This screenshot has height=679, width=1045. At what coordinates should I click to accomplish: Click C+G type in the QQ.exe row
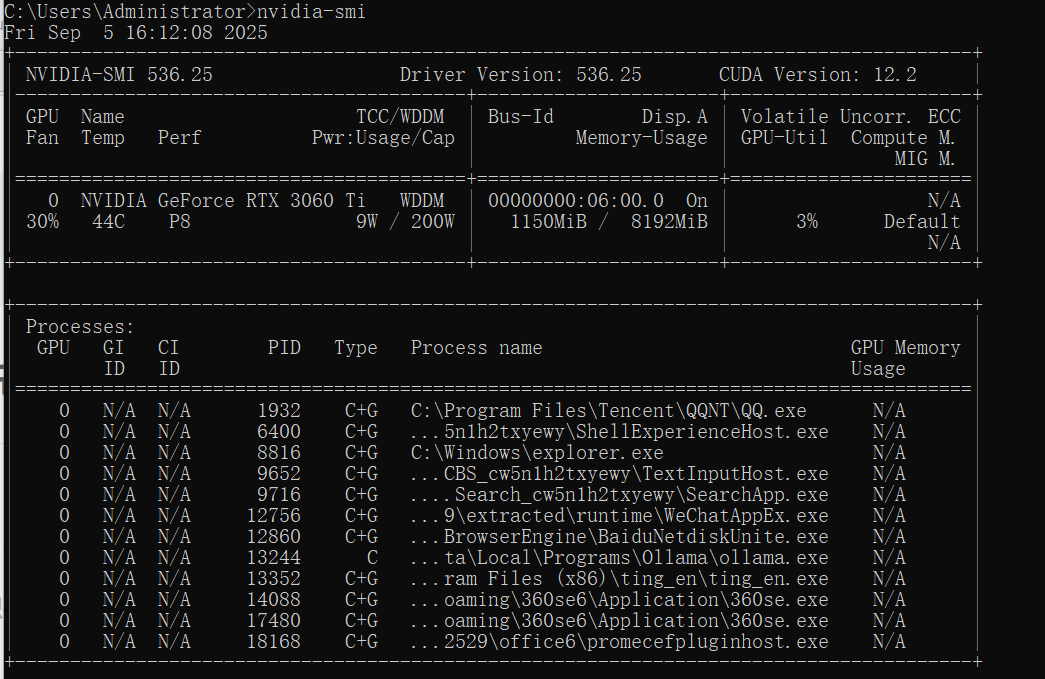[x=361, y=410]
